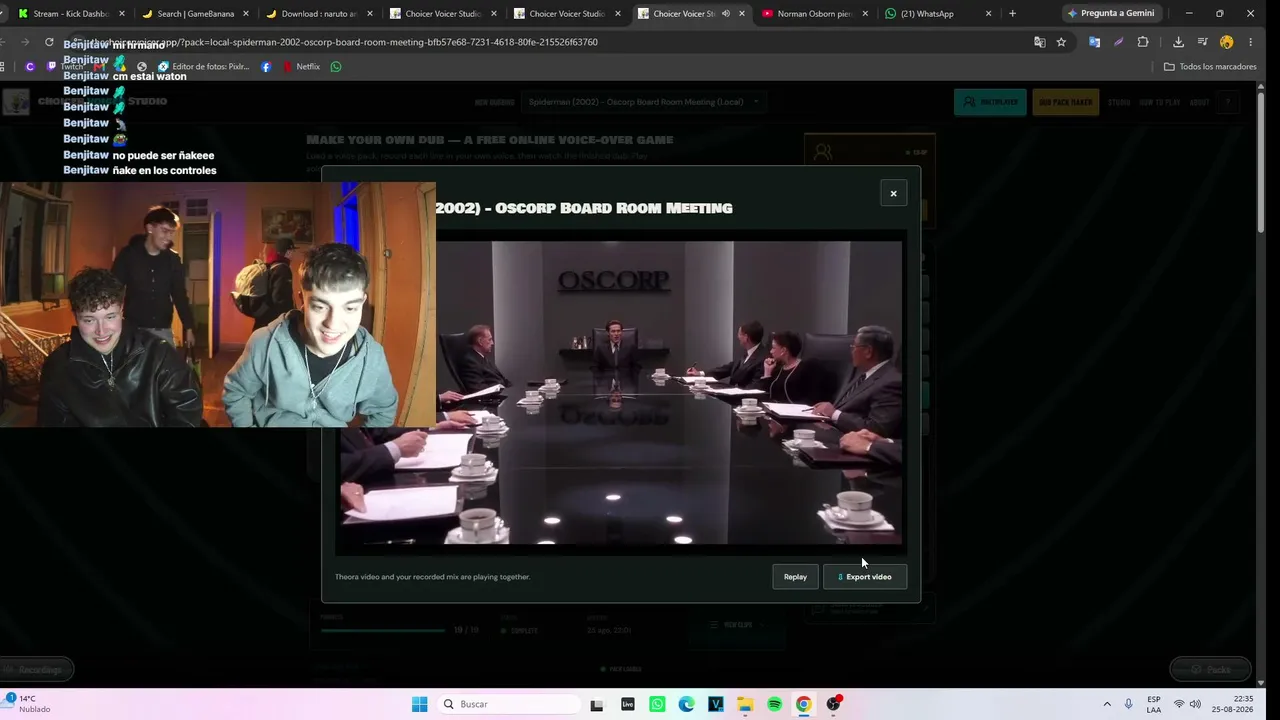Open Chrome downloads
This screenshot has width=1280, height=720.
coord(1178,42)
